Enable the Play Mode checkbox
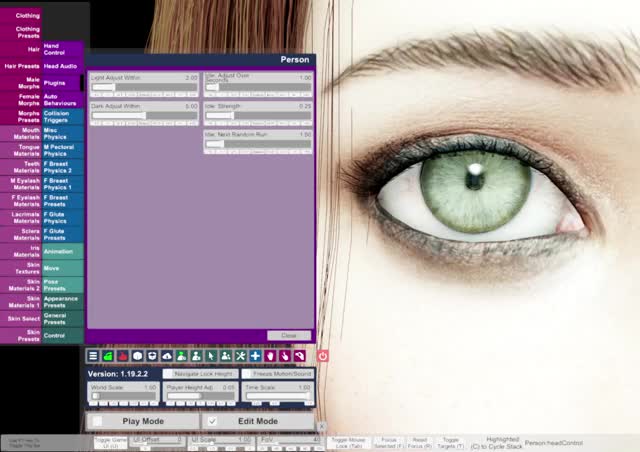The width and height of the screenshot is (640, 452). pyautogui.click(x=97, y=421)
